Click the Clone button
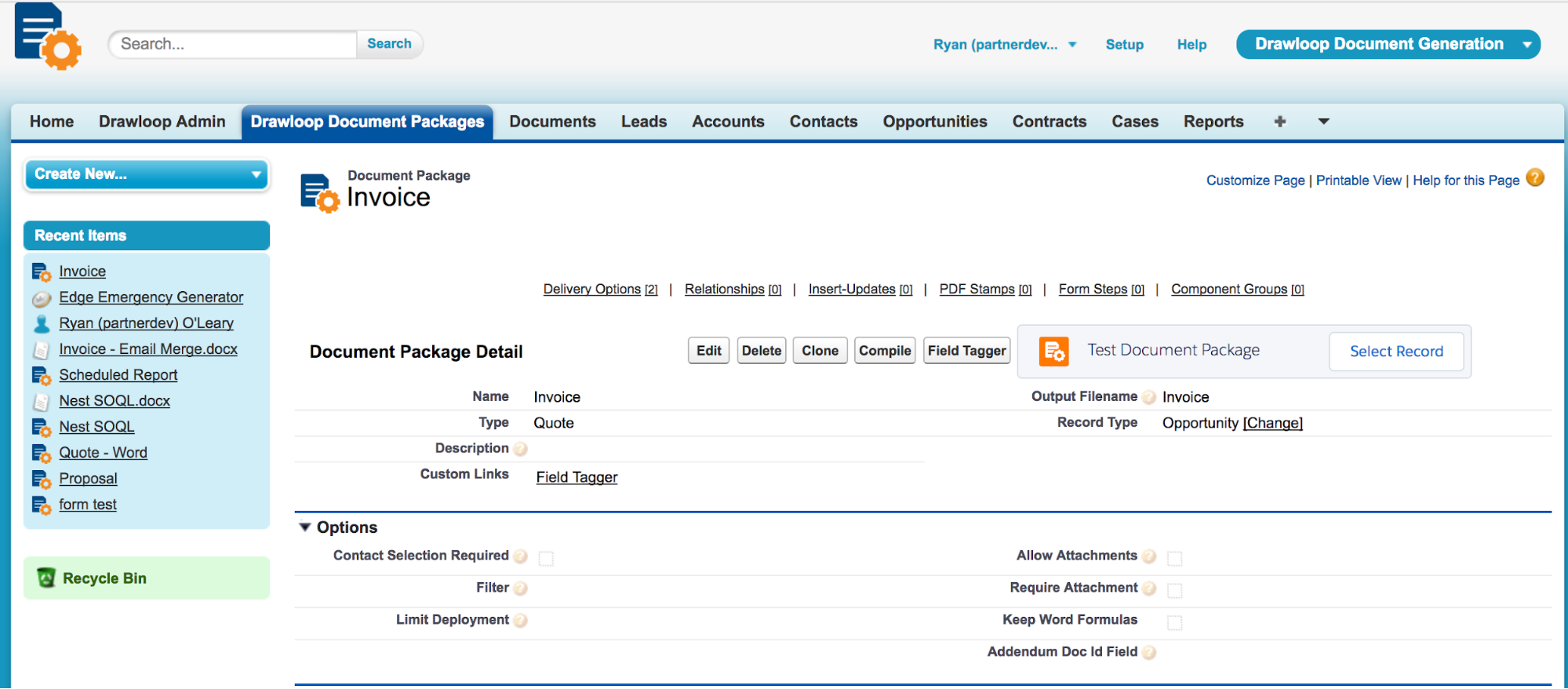 tap(820, 351)
